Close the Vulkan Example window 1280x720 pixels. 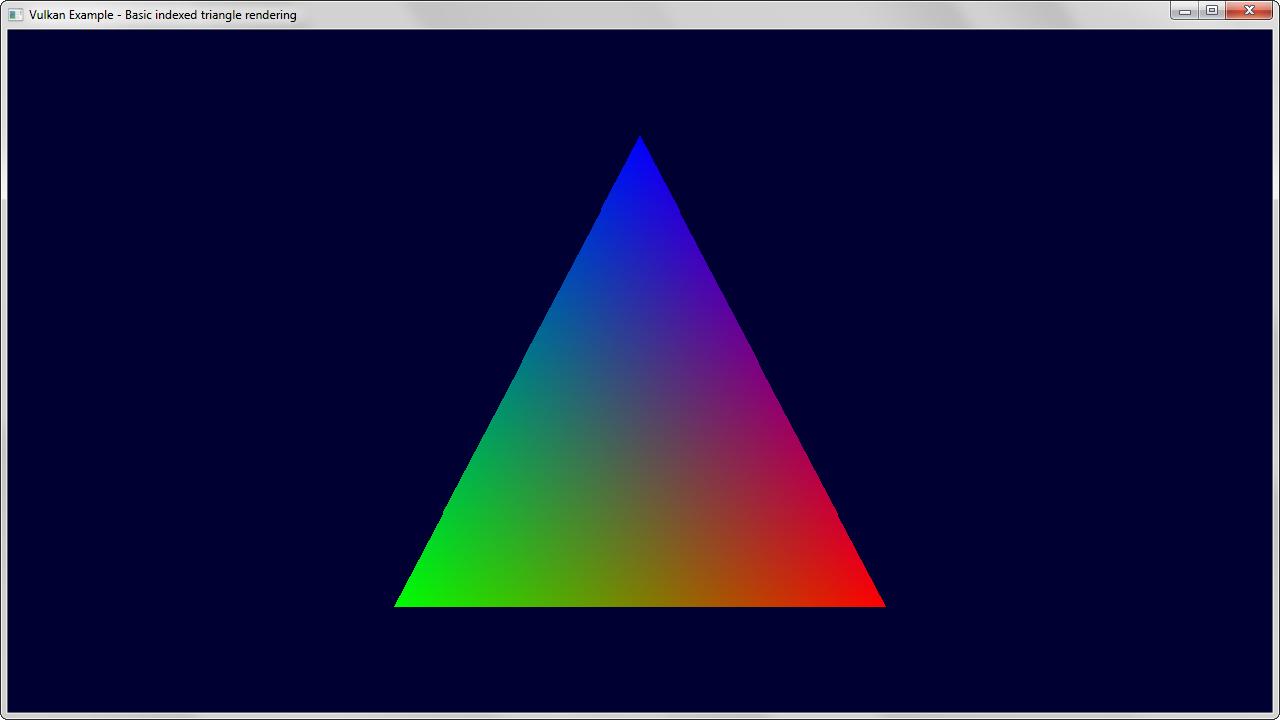[x=1248, y=11]
